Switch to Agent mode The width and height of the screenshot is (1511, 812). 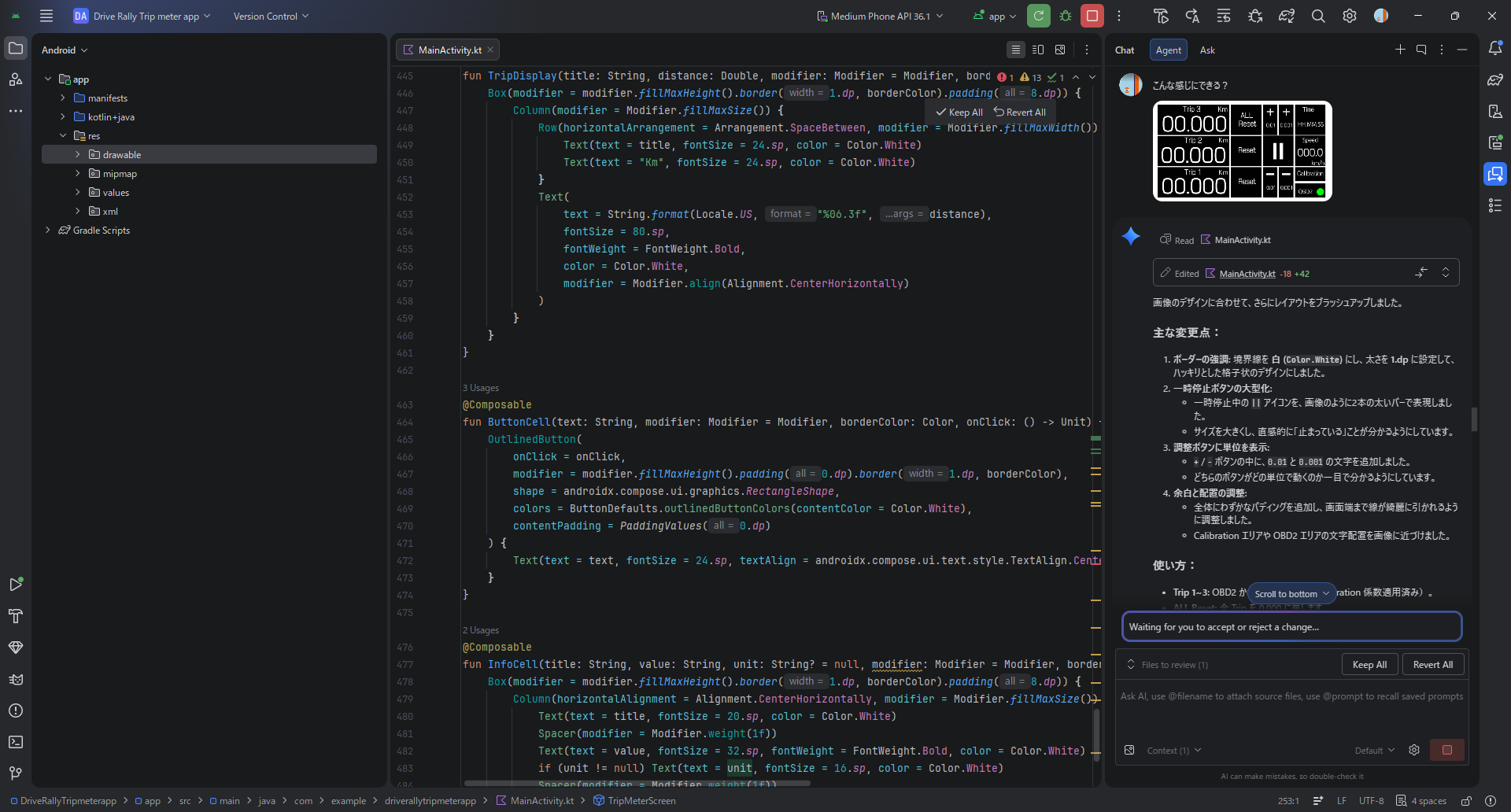(1168, 50)
